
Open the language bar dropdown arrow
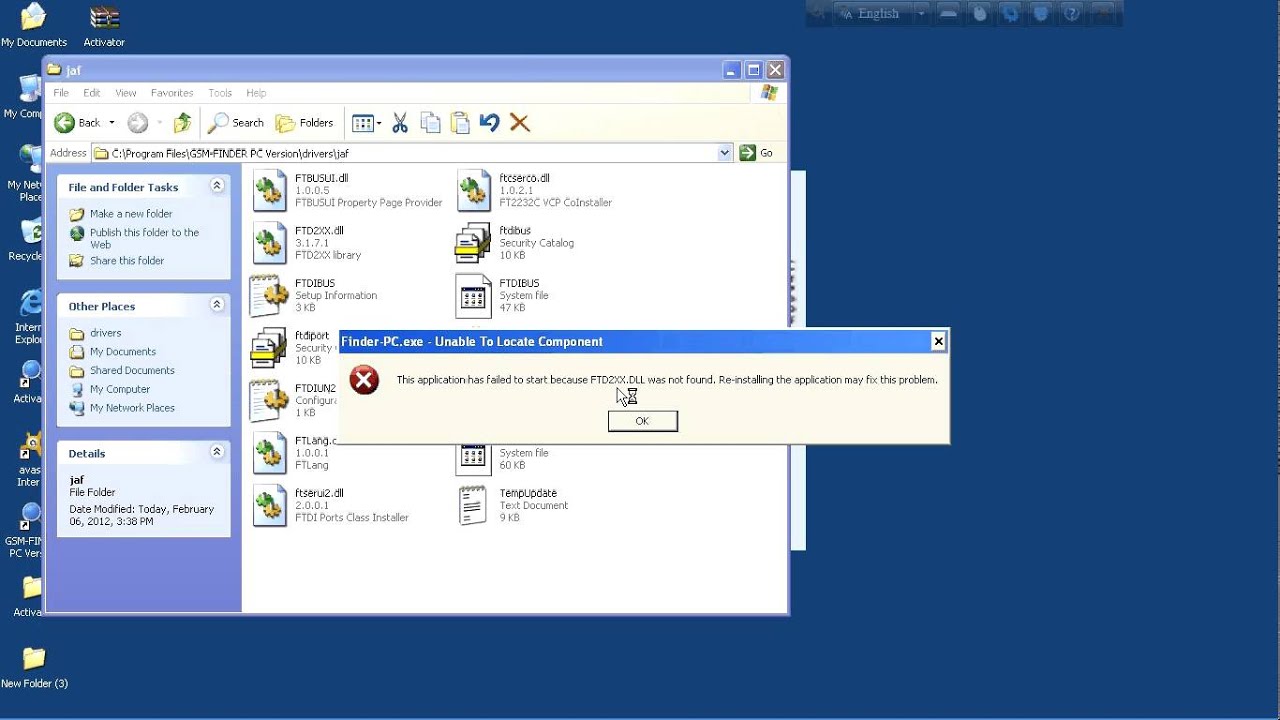click(922, 14)
